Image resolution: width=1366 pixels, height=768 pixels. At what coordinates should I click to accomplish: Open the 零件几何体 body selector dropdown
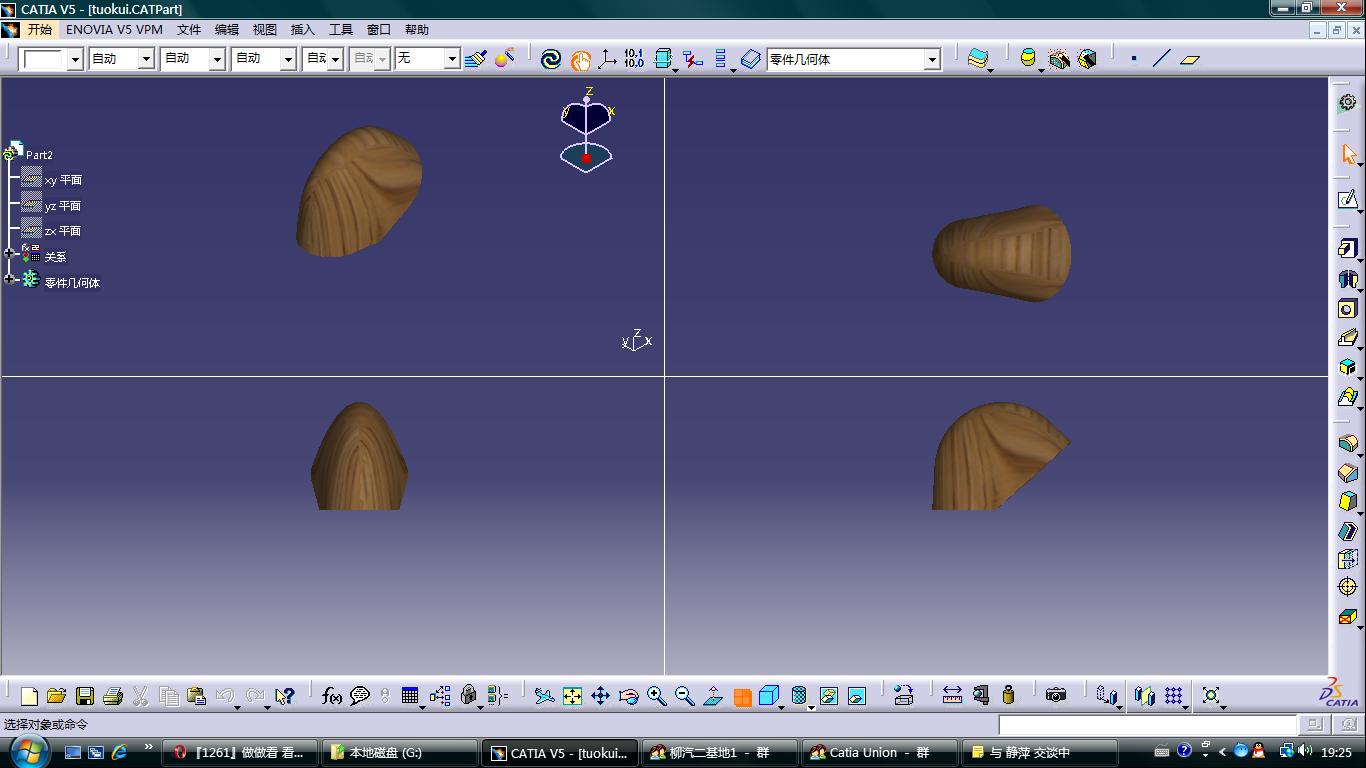[932, 59]
